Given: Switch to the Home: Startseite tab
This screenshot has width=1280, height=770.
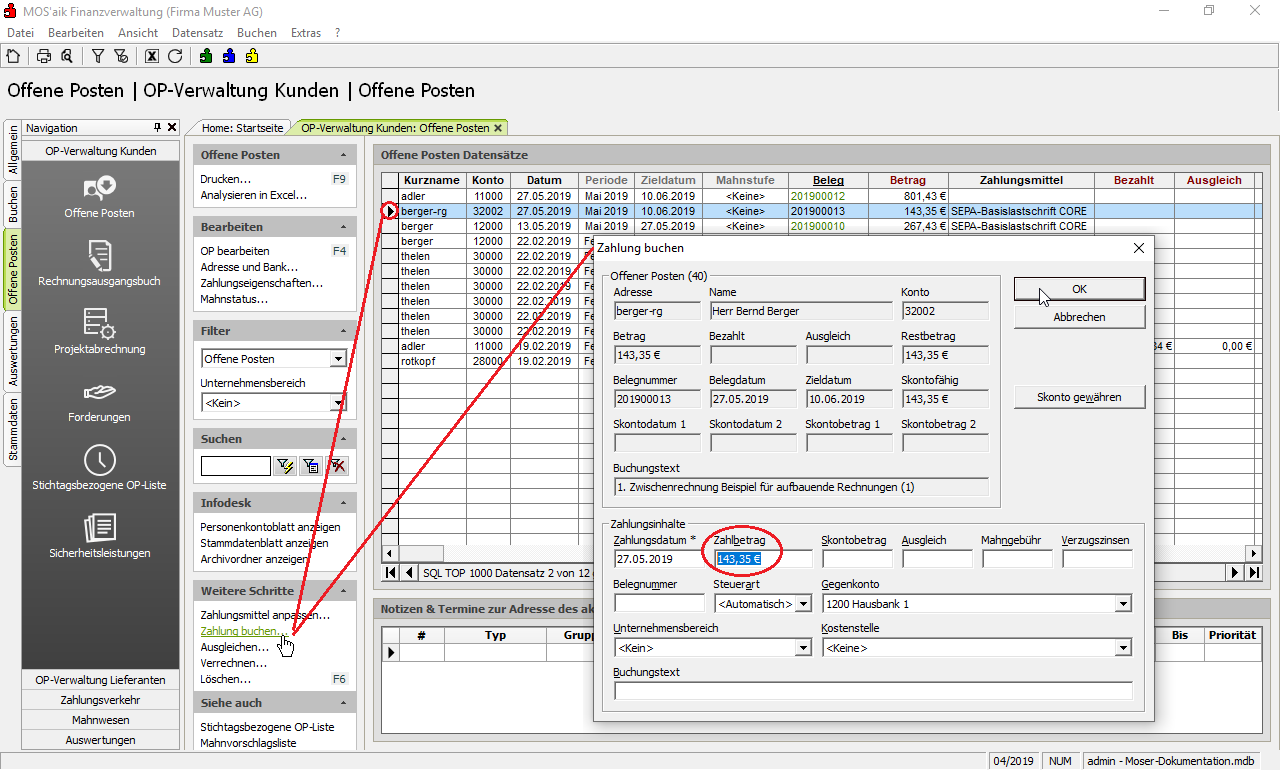Looking at the screenshot, I should (x=243, y=128).
